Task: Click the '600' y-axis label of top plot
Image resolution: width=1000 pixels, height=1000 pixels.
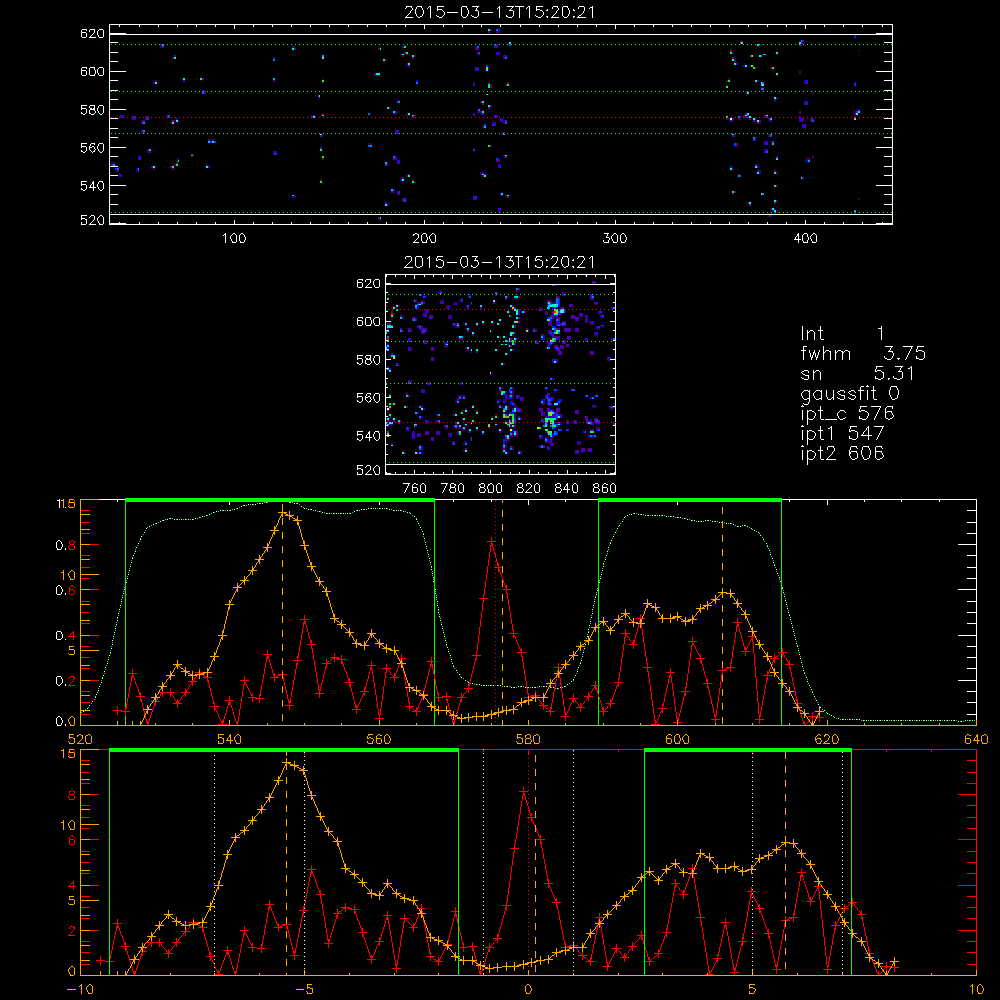Action: tap(92, 71)
